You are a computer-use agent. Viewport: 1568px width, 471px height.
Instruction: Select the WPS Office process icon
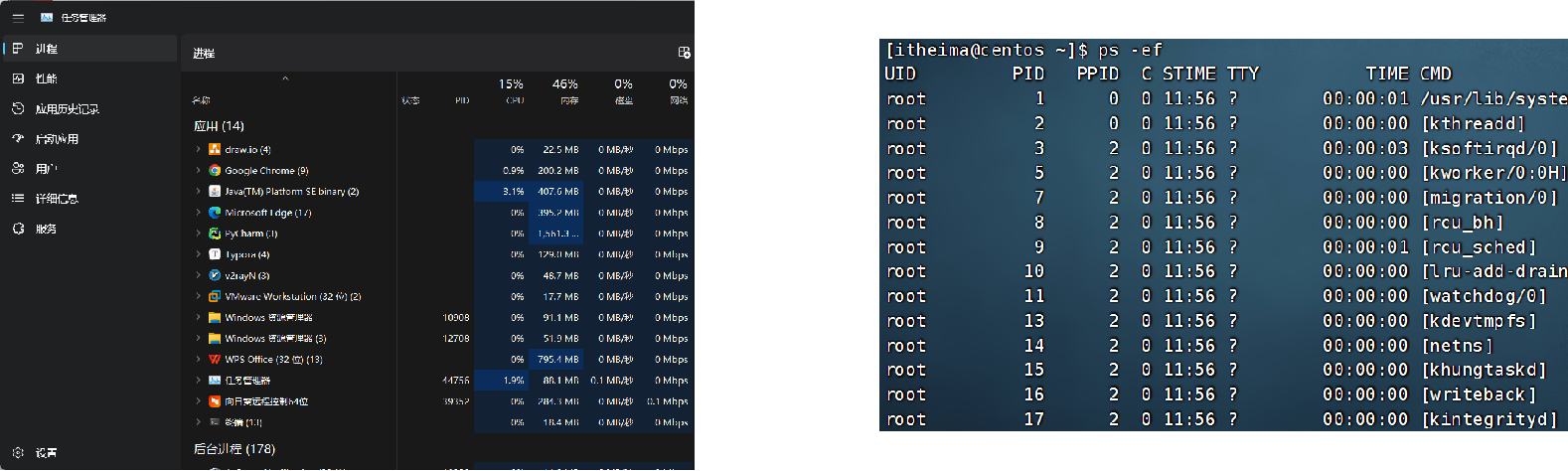click(215, 359)
